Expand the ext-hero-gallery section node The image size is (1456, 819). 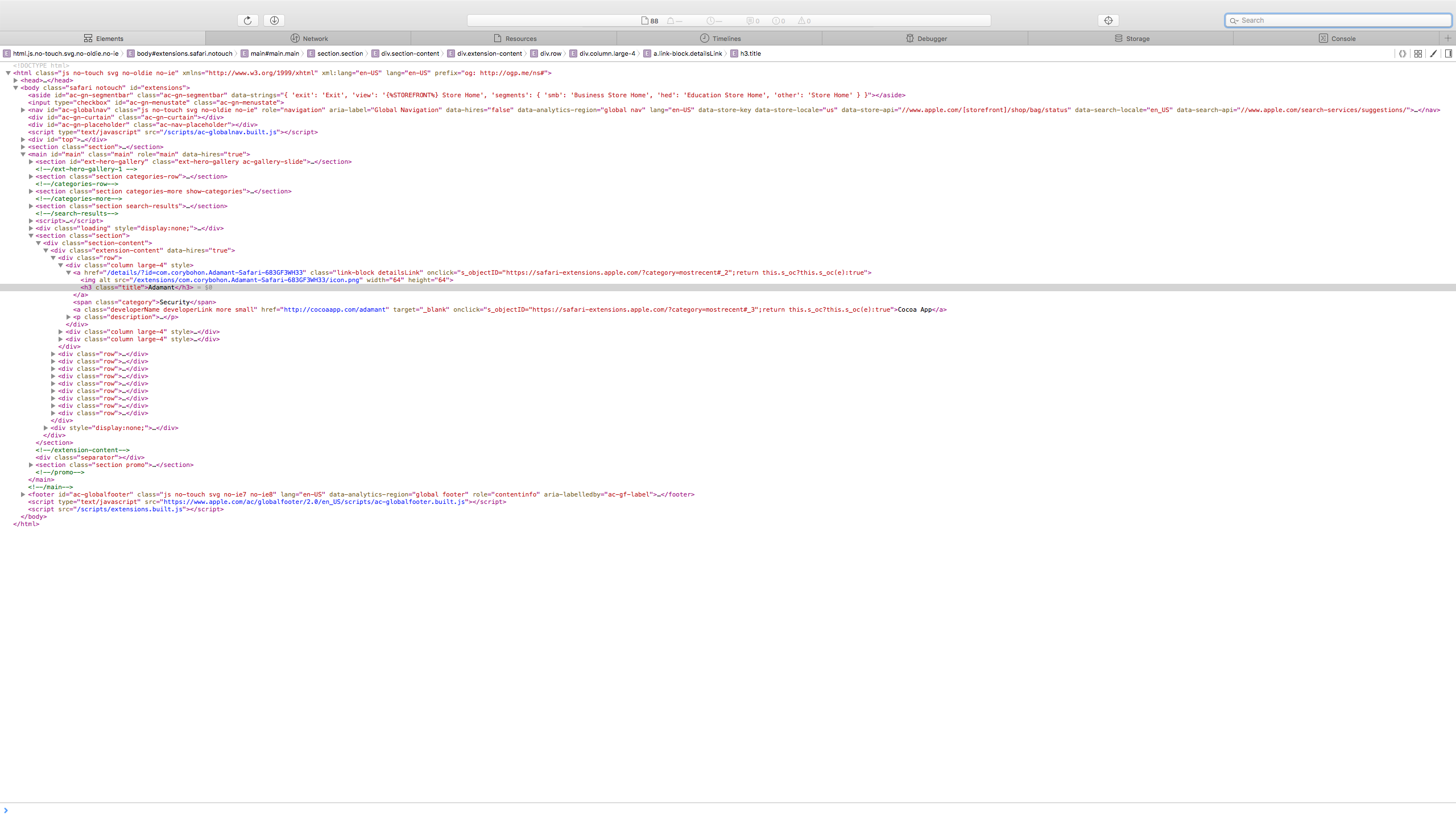[31, 162]
